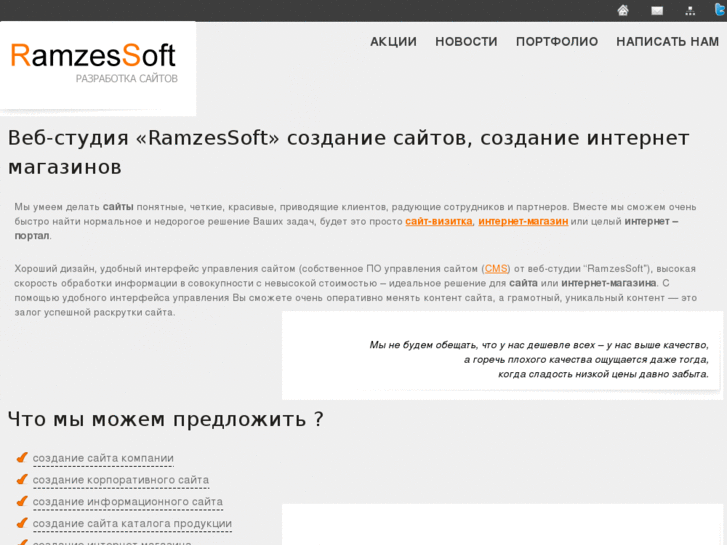Click quote line а горечь плохого качества

(586, 359)
